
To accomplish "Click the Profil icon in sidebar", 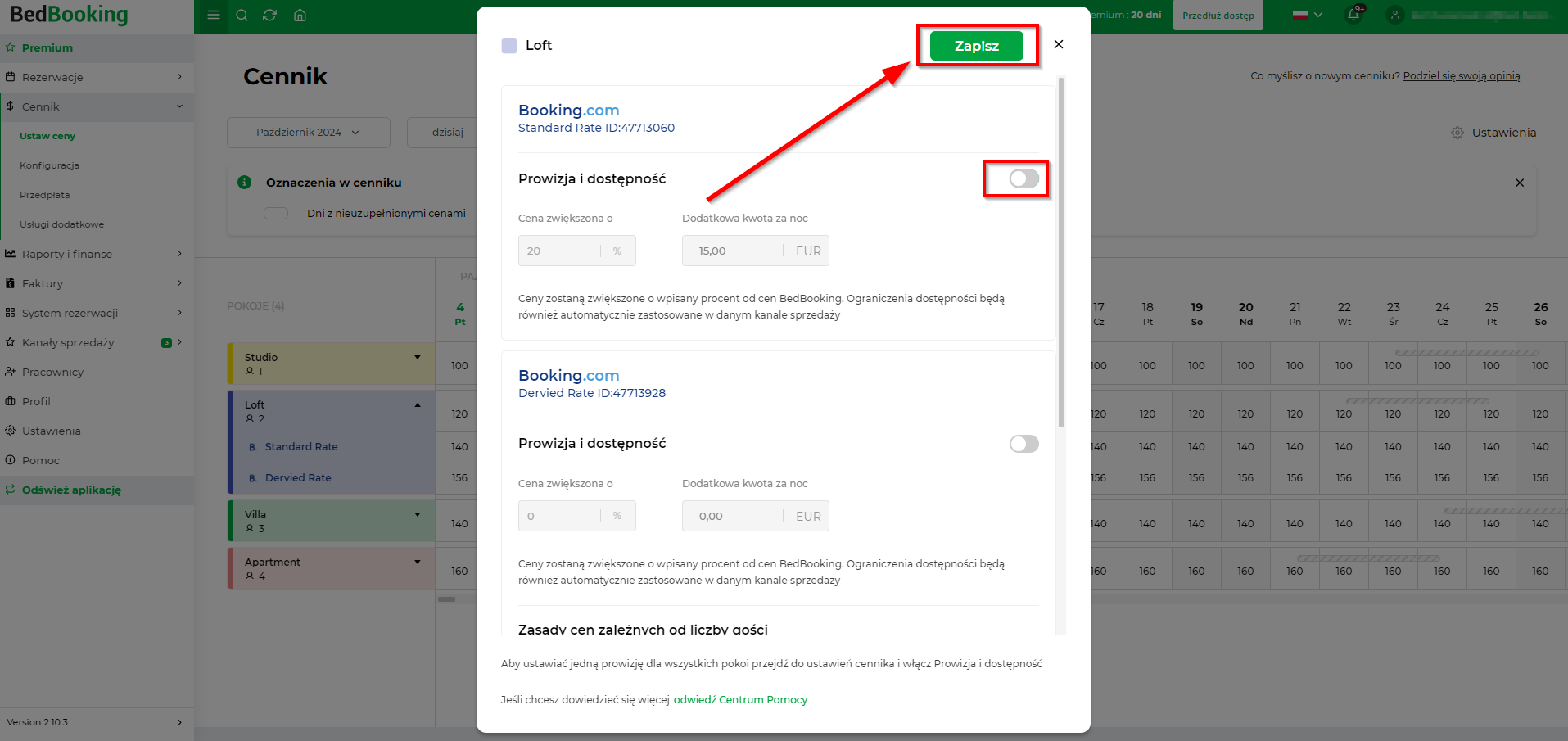I will [x=10, y=401].
